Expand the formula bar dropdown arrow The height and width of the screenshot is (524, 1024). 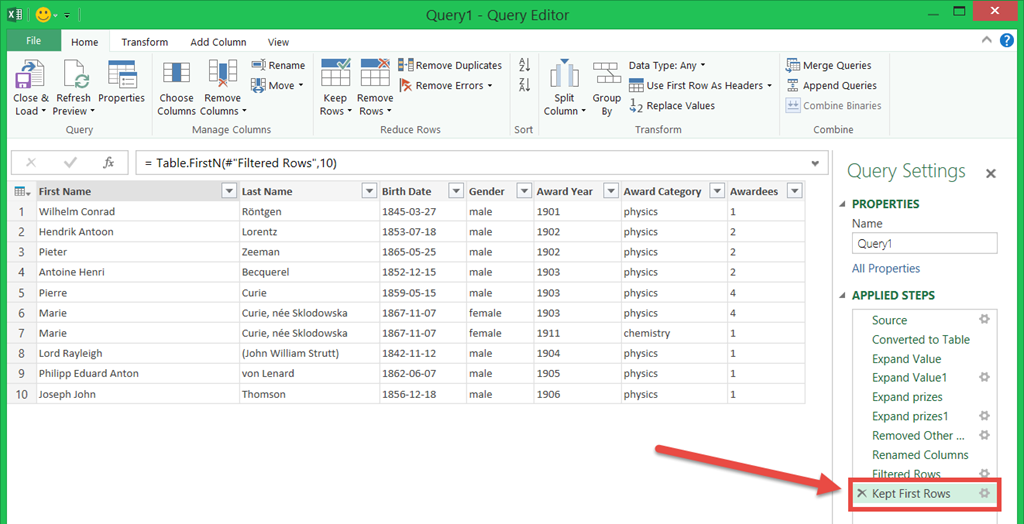(816, 163)
